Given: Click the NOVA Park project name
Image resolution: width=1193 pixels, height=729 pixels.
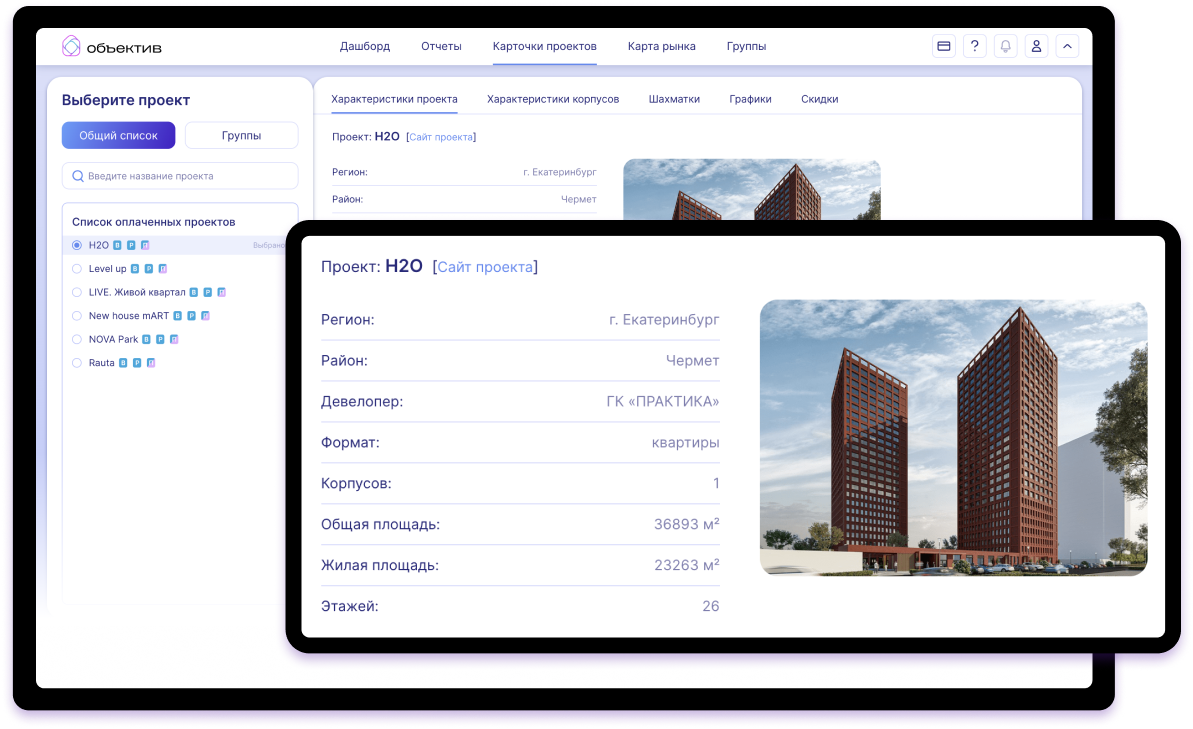Looking at the screenshot, I should click(x=113, y=340).
